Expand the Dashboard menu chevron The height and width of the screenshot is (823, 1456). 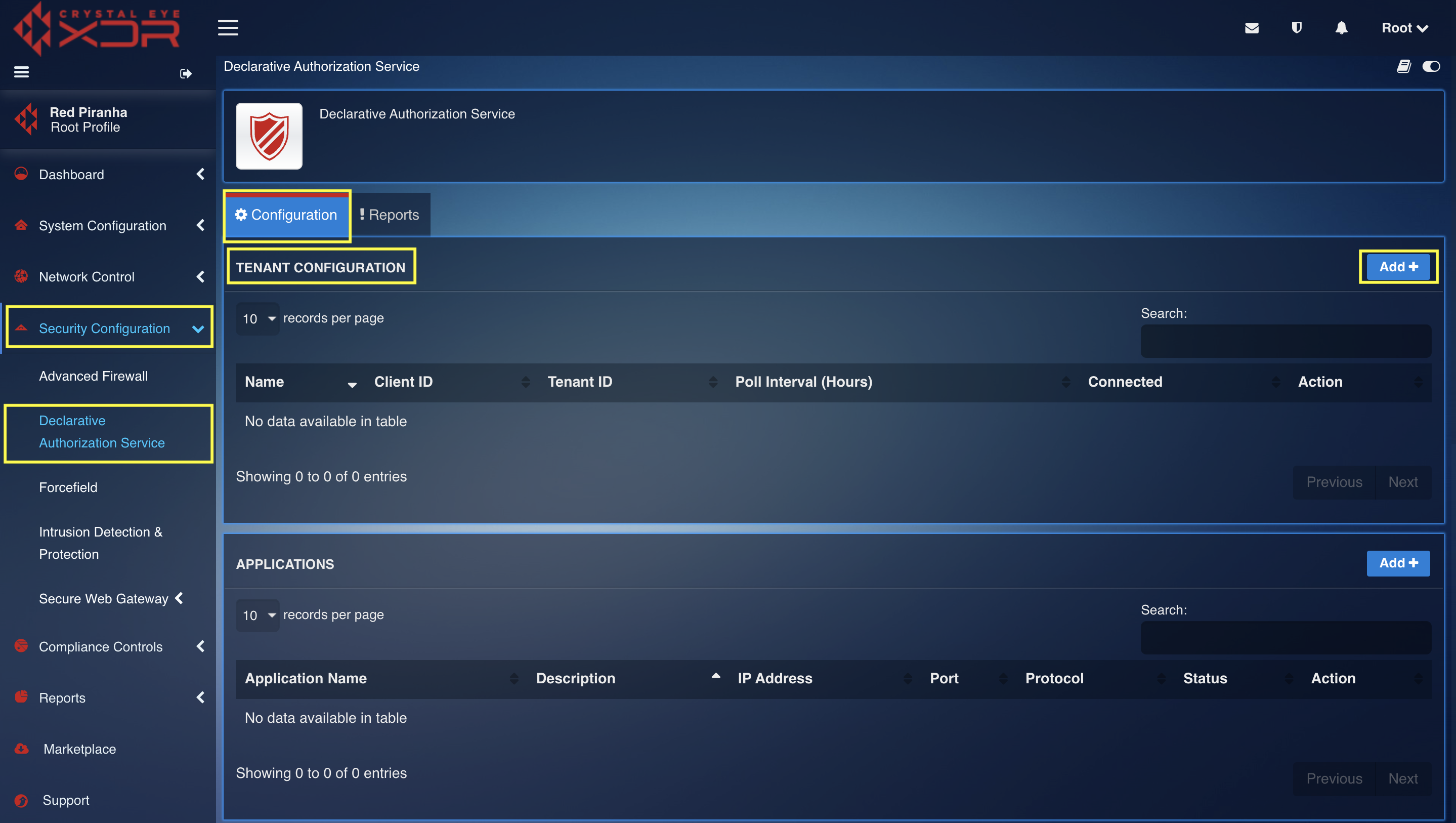pos(201,174)
